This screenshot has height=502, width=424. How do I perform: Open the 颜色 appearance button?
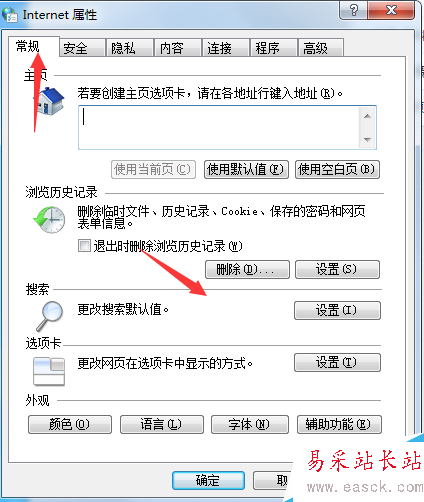pyautogui.click(x=70, y=424)
